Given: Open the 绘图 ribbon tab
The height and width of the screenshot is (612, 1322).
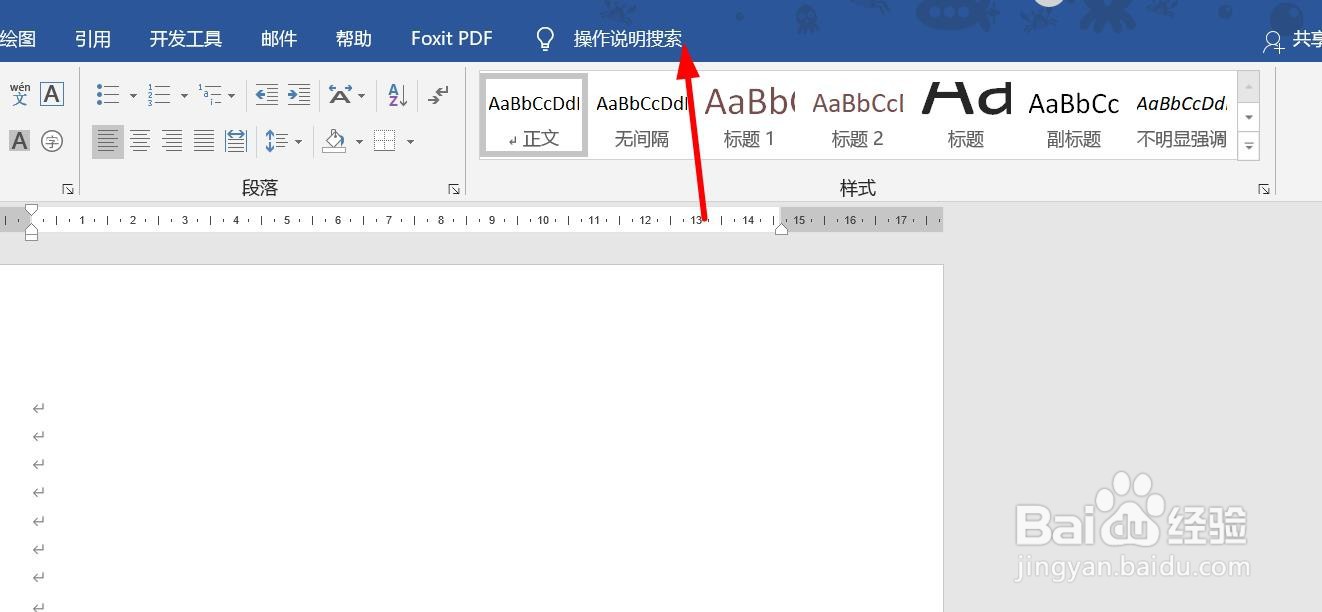Looking at the screenshot, I should (x=17, y=39).
